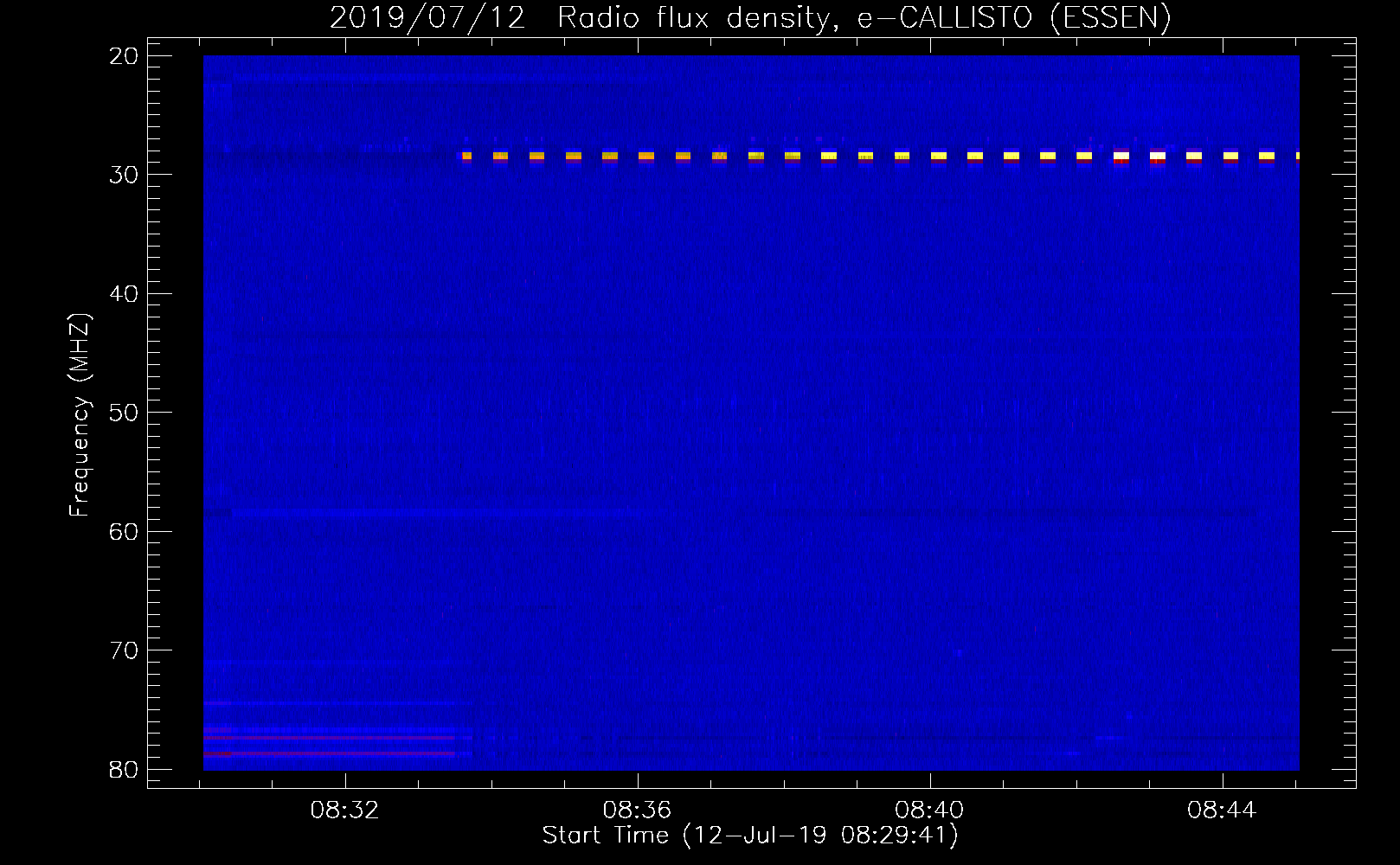Click the plot title "Radio flux density, e-CALLISTO (ESSEN)"
Screen dimensions: 1400x865
[x=864, y=17]
